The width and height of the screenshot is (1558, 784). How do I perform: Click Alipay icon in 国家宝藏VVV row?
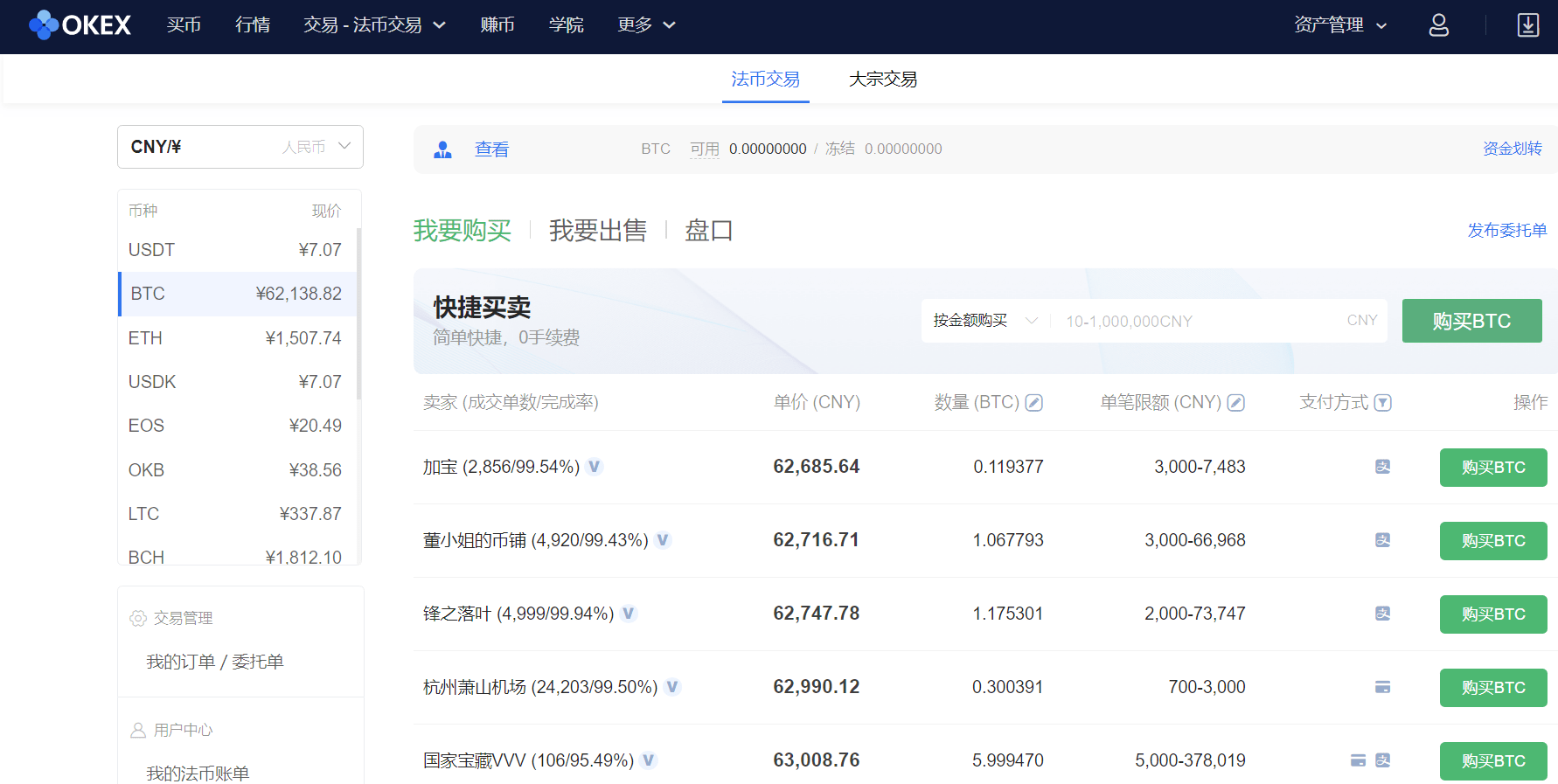point(1382,760)
